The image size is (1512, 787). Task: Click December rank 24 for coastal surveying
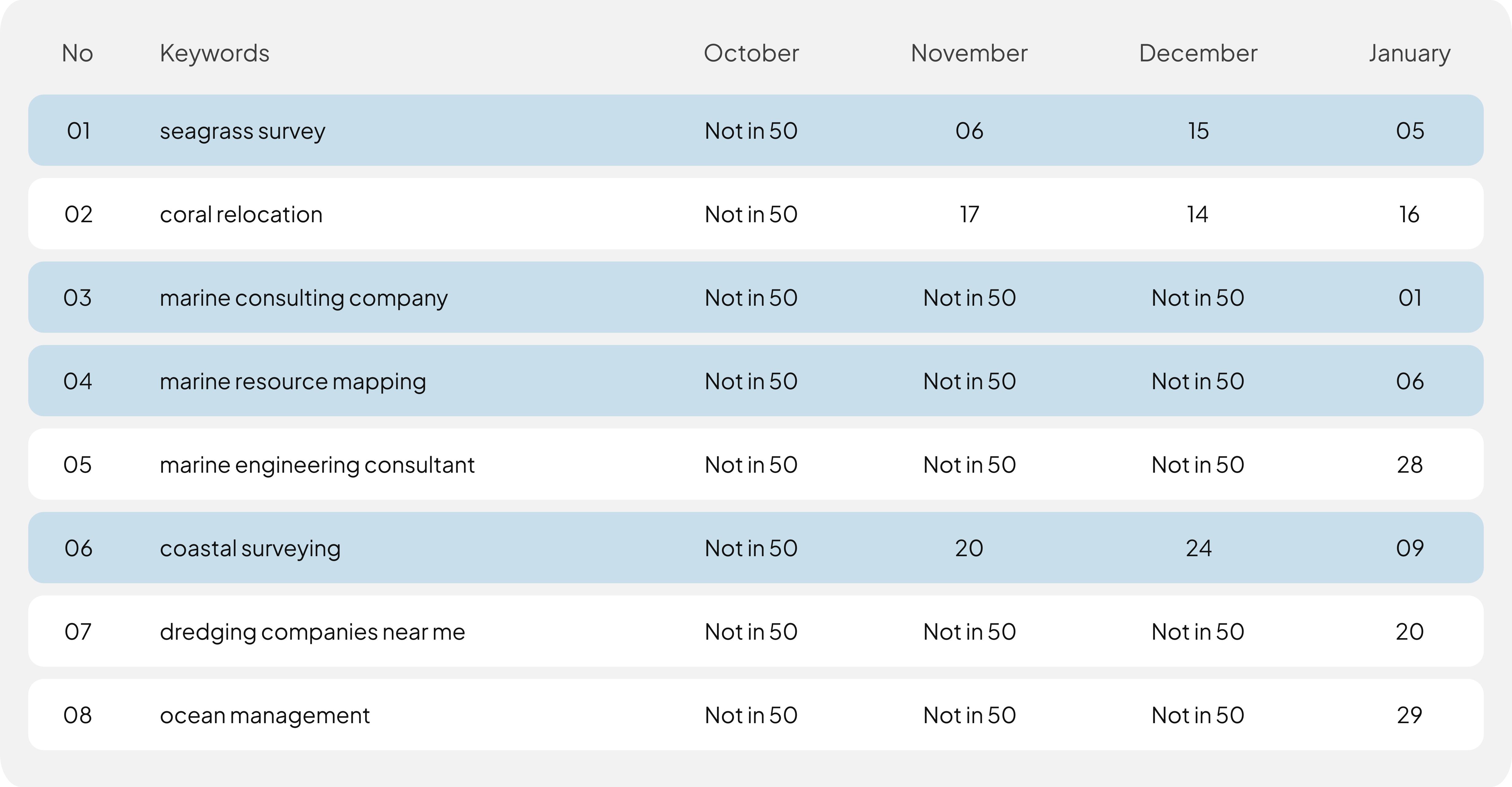[1198, 548]
